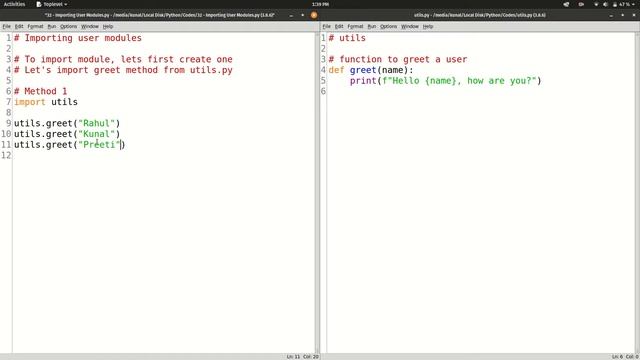This screenshot has width=640, height=360.
Task: Open File menu in utils.py window
Action: [327, 26]
